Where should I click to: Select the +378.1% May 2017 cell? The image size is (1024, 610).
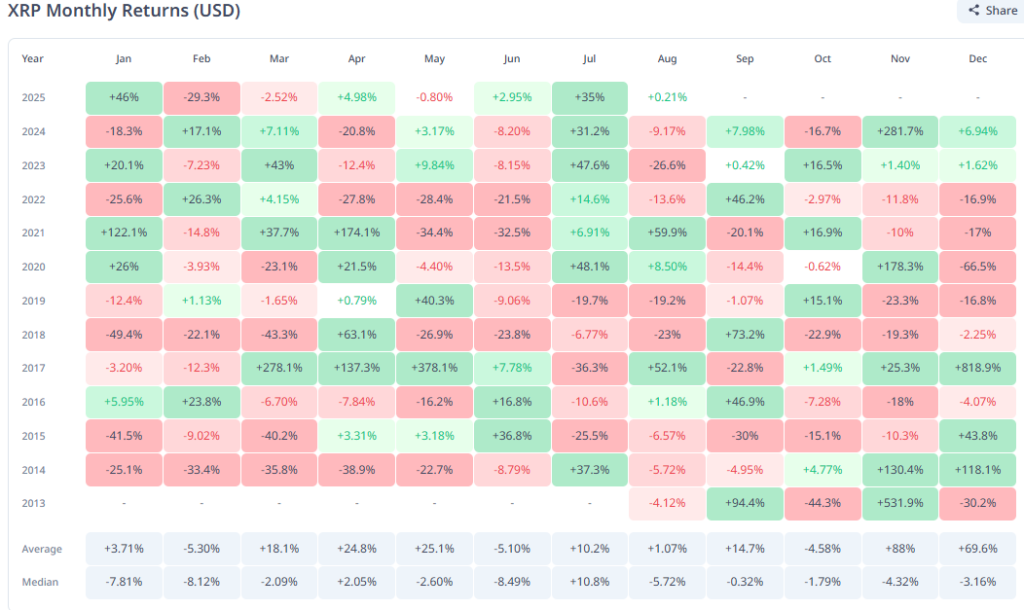coord(434,369)
